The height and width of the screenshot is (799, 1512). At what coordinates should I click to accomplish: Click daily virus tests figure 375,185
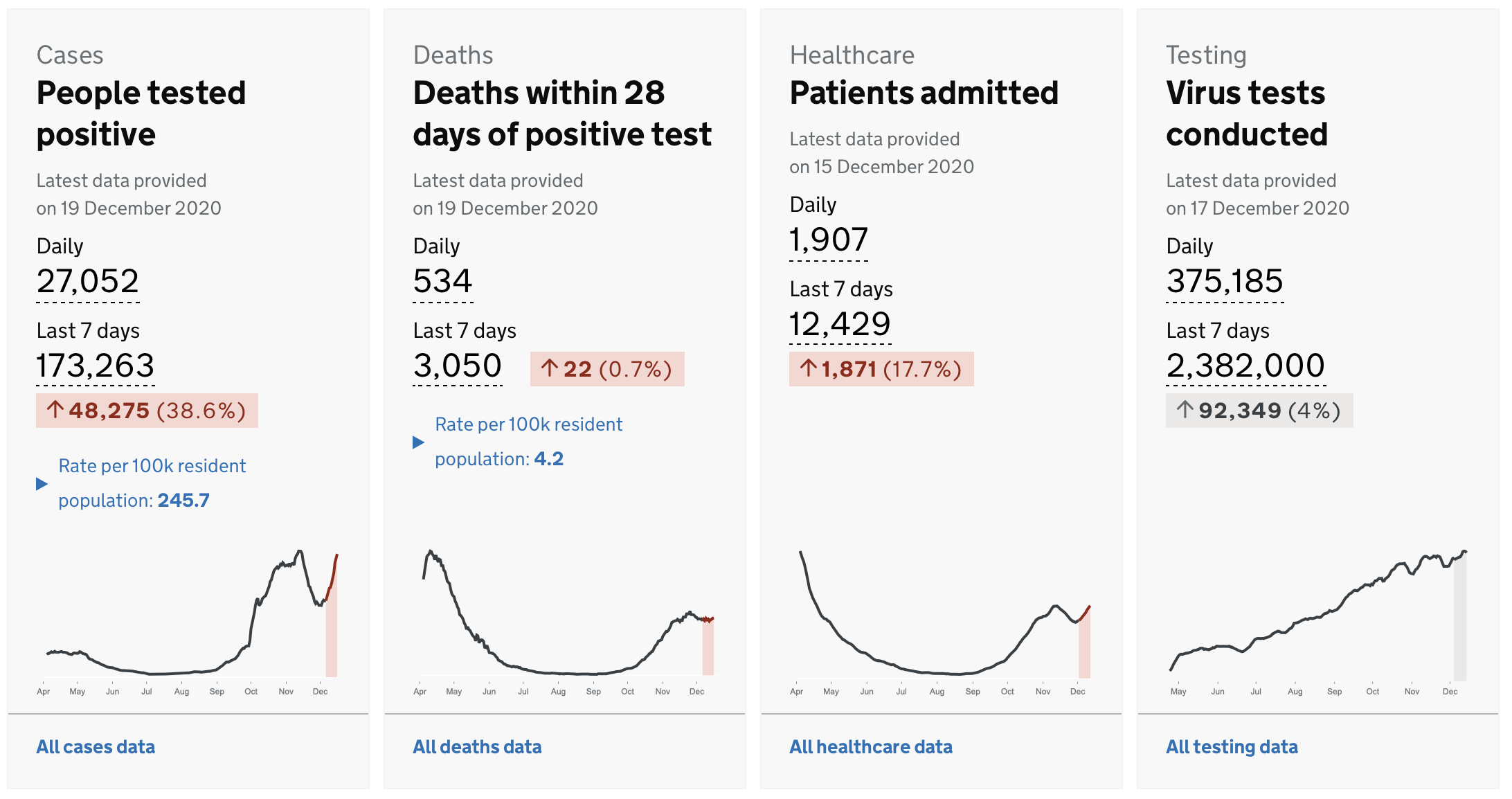(x=1225, y=282)
